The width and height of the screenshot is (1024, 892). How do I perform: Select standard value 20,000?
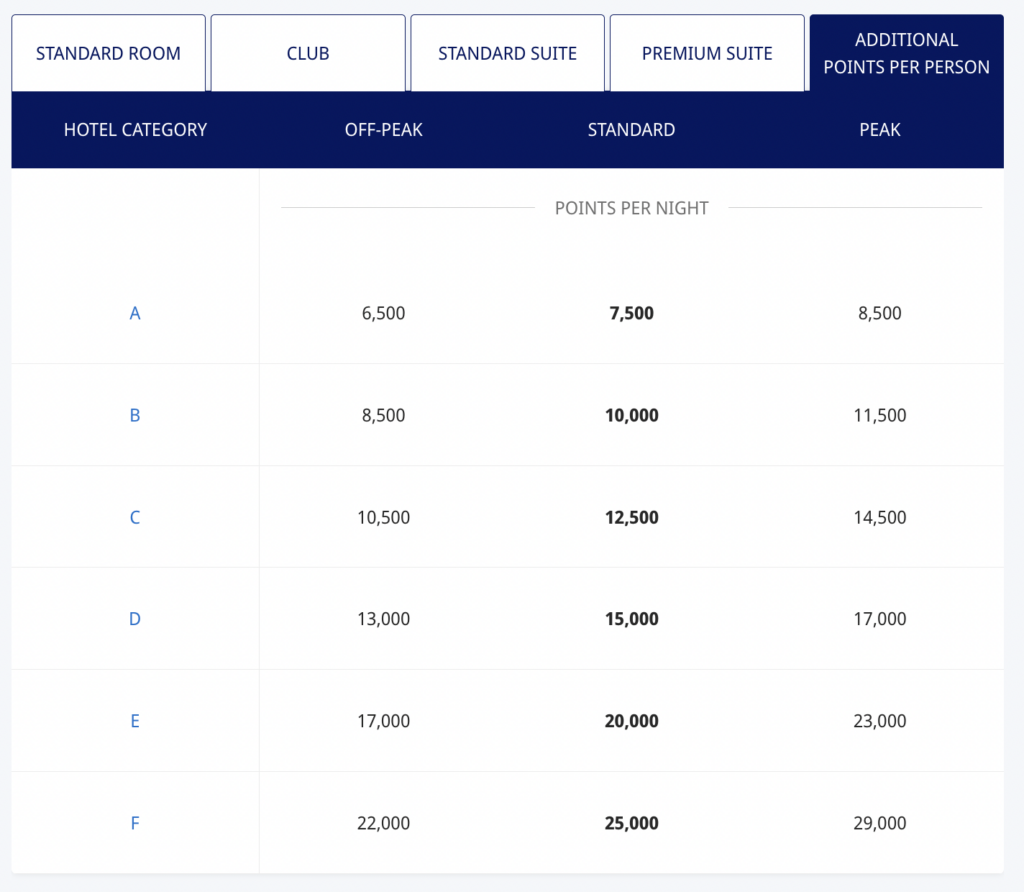(x=632, y=721)
